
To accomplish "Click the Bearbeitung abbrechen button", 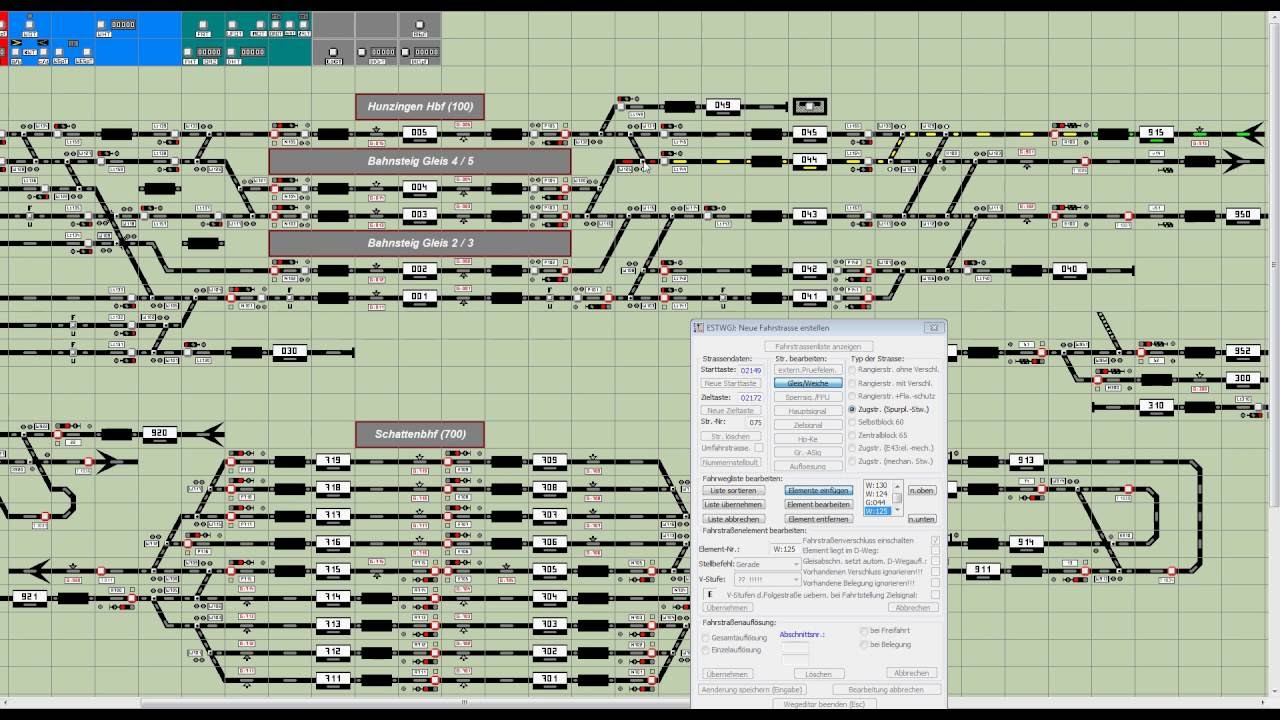I will click(885, 690).
